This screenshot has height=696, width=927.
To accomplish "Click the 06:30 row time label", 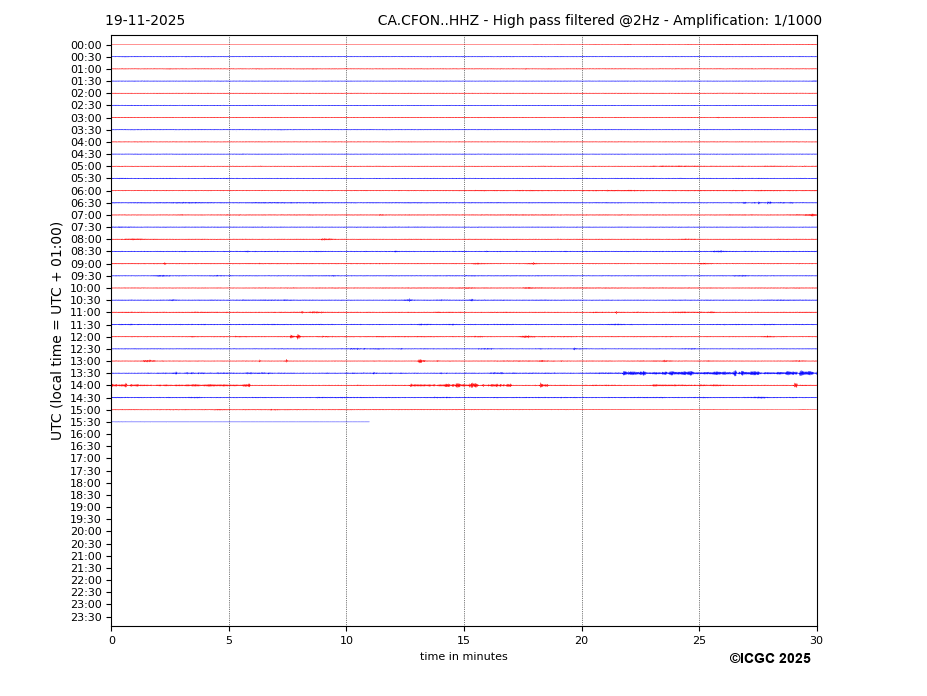I will pos(85,203).
